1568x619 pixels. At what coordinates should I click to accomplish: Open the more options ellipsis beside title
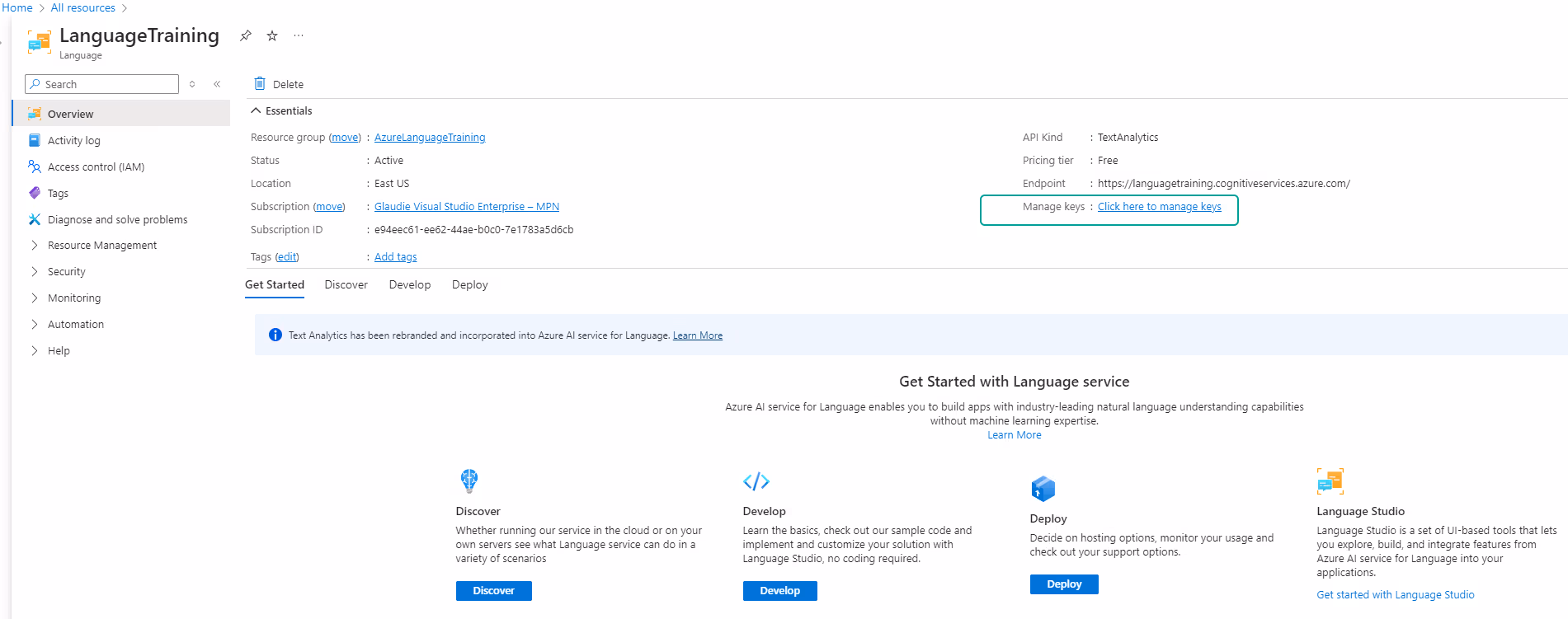click(299, 35)
